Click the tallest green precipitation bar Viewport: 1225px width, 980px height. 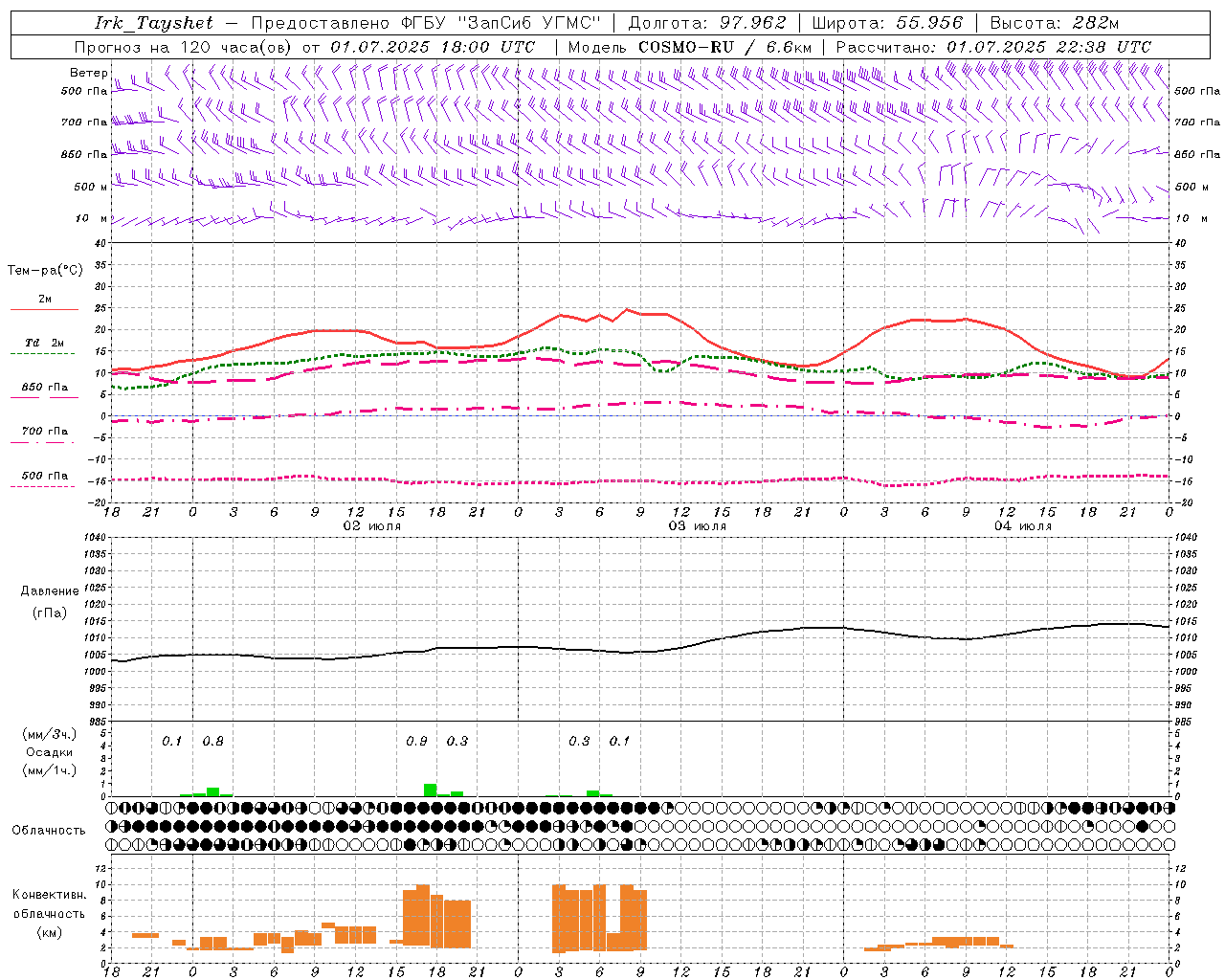pos(431,791)
